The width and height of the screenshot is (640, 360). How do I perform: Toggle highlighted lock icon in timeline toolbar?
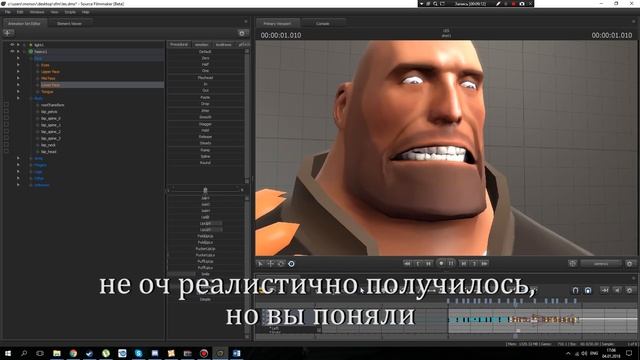tap(588, 290)
